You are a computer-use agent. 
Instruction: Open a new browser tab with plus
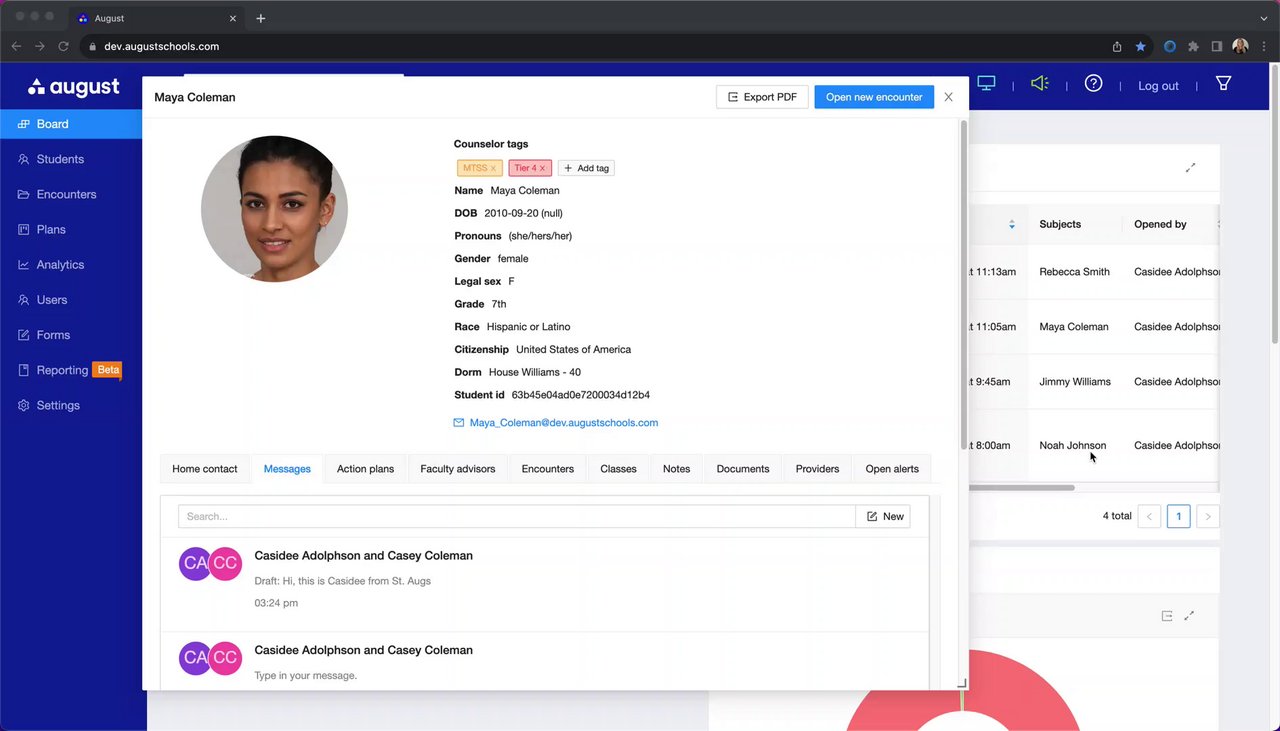(261, 18)
